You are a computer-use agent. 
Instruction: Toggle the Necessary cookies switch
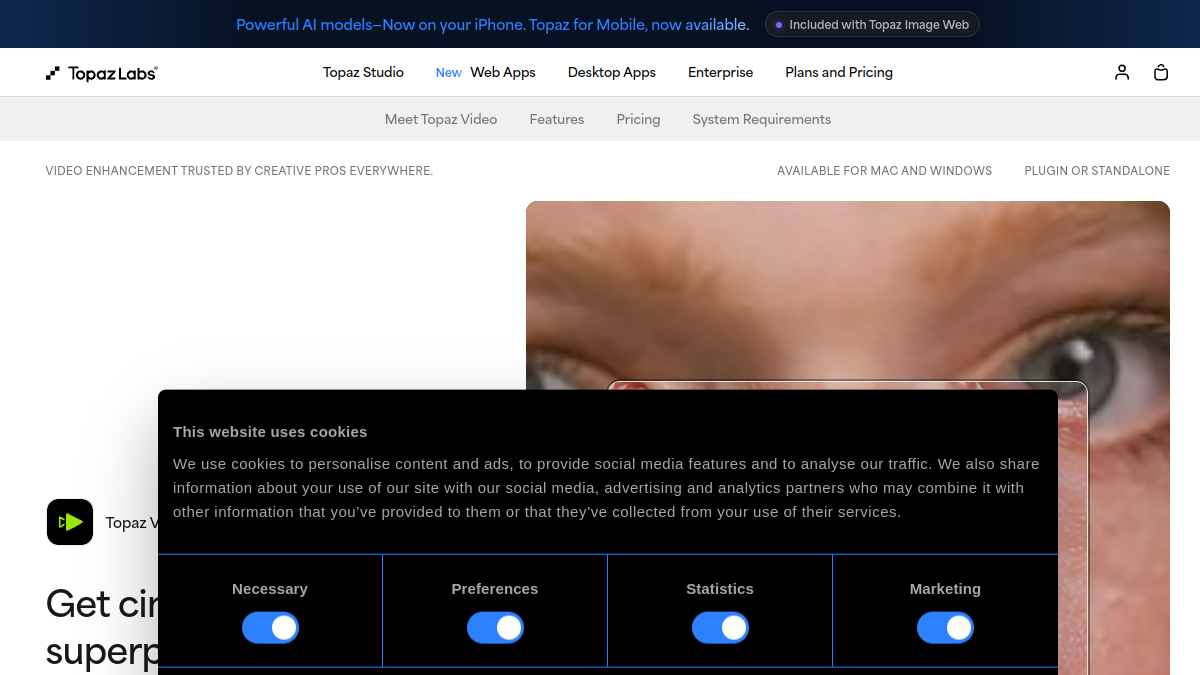[270, 628]
